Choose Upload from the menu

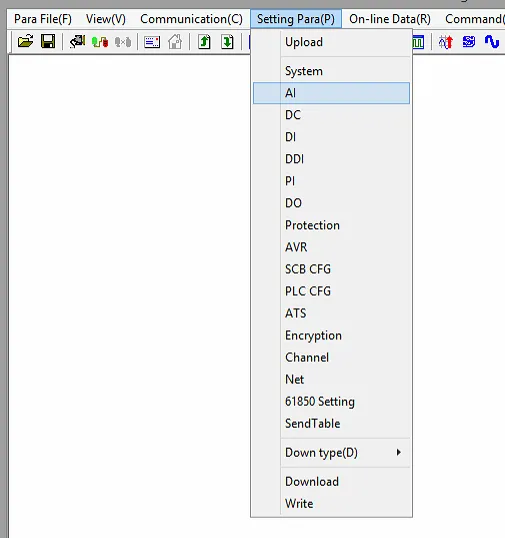tap(331, 42)
